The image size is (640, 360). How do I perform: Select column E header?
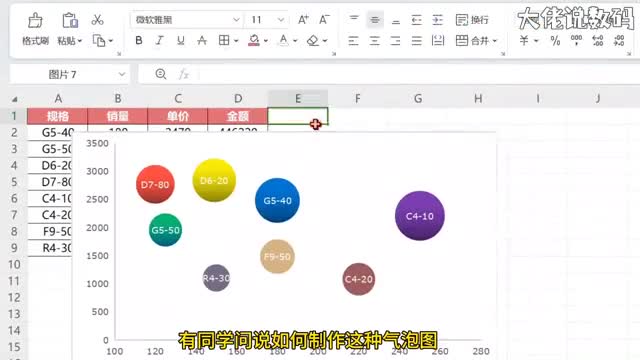pos(298,98)
